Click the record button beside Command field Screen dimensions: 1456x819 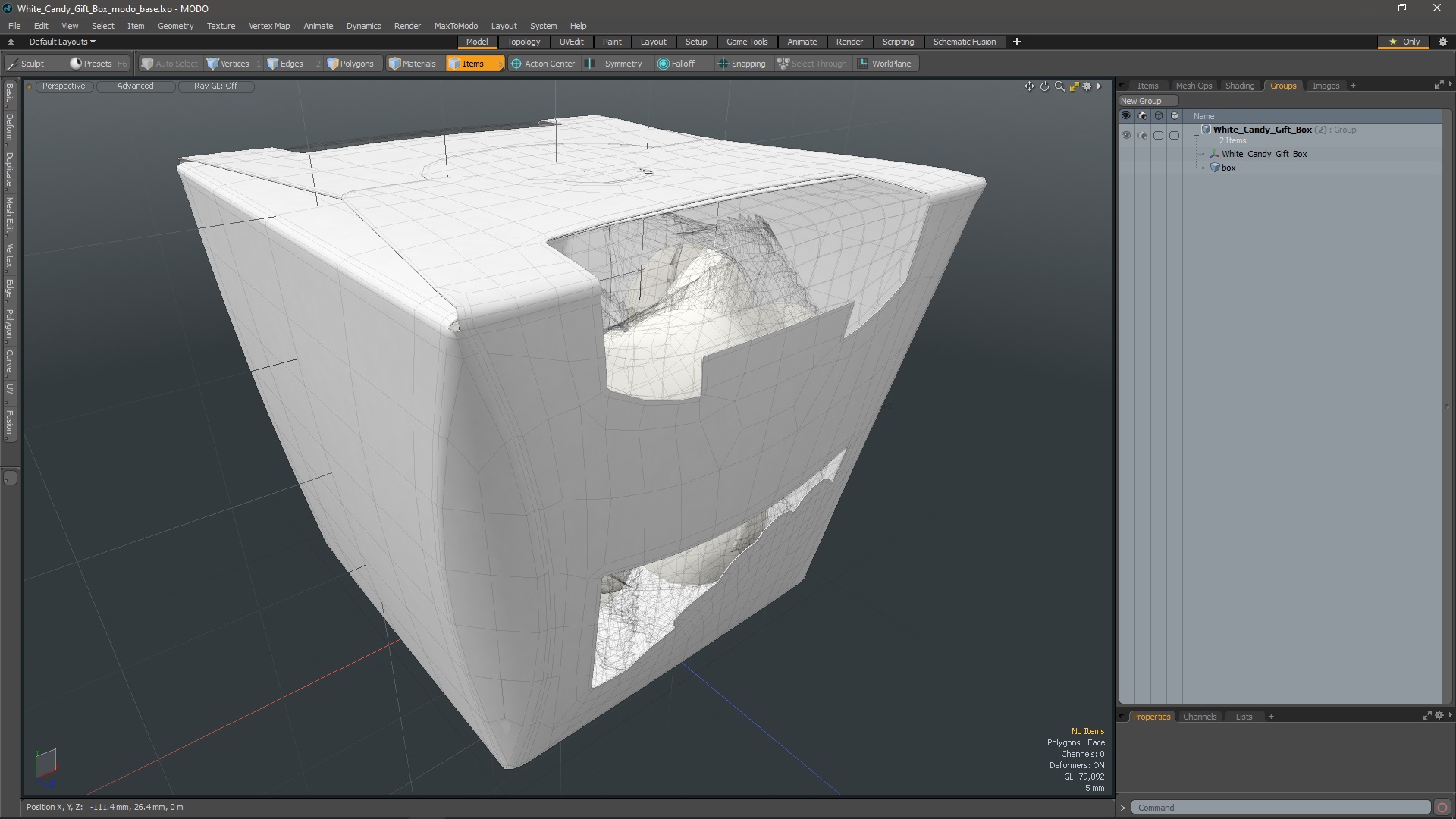[x=1442, y=808]
